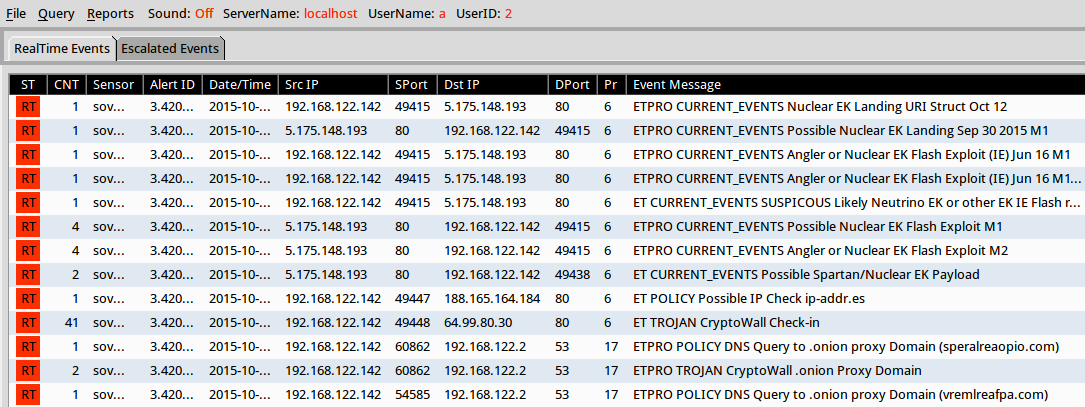The height and width of the screenshot is (407, 1085).
Task: Select the RealTime Events tab
Action: click(x=61, y=48)
